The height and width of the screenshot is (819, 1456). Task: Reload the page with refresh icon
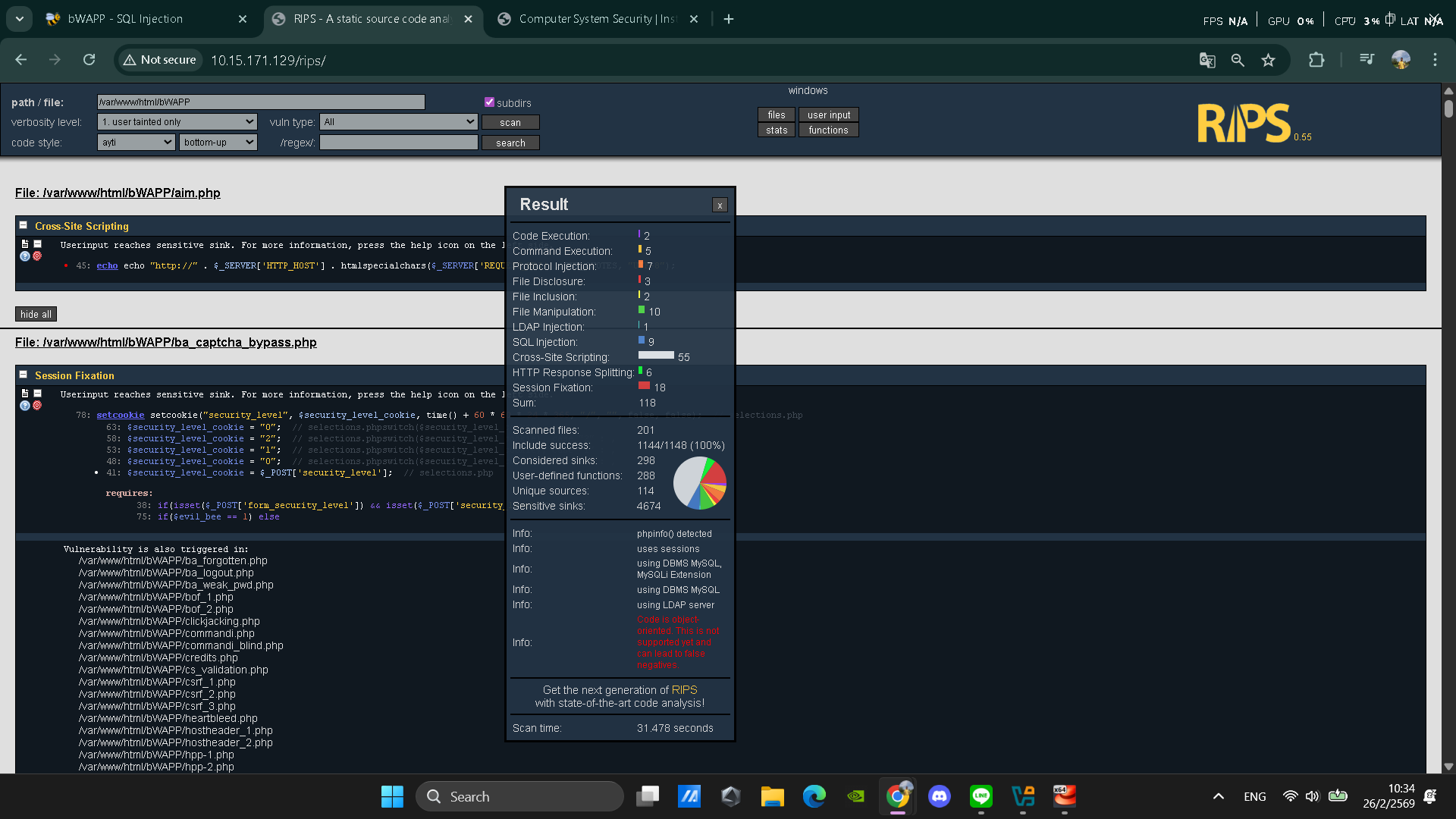pyautogui.click(x=89, y=60)
